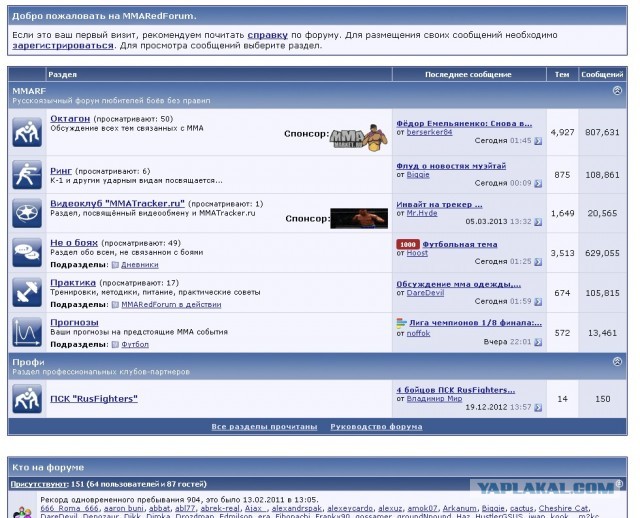640x518 pixels.
Task: Open user berserker84 profile
Action: [430, 131]
